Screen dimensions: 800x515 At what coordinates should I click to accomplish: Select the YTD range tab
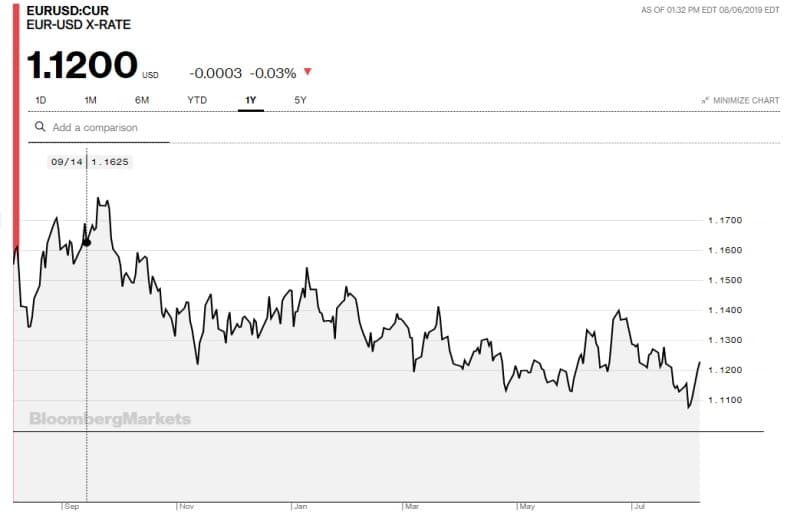click(x=197, y=100)
